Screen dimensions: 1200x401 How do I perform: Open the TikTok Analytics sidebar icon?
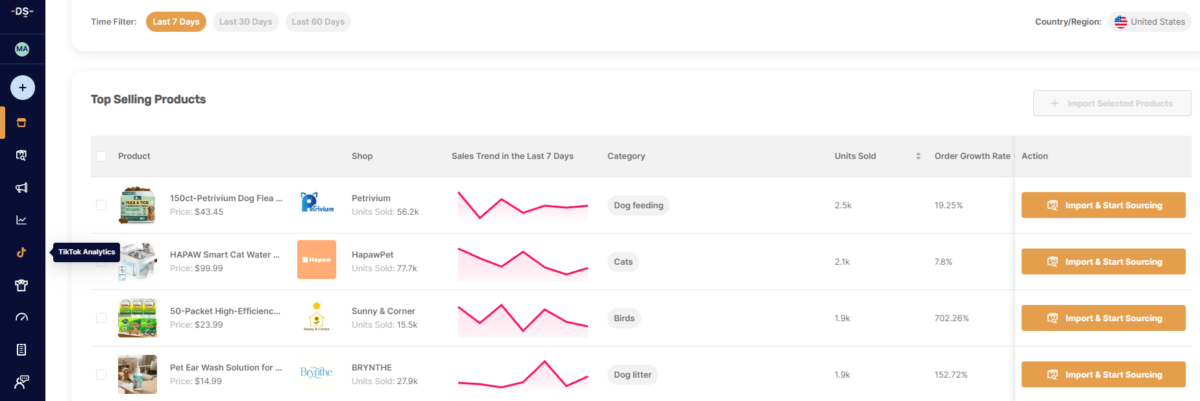(22, 252)
